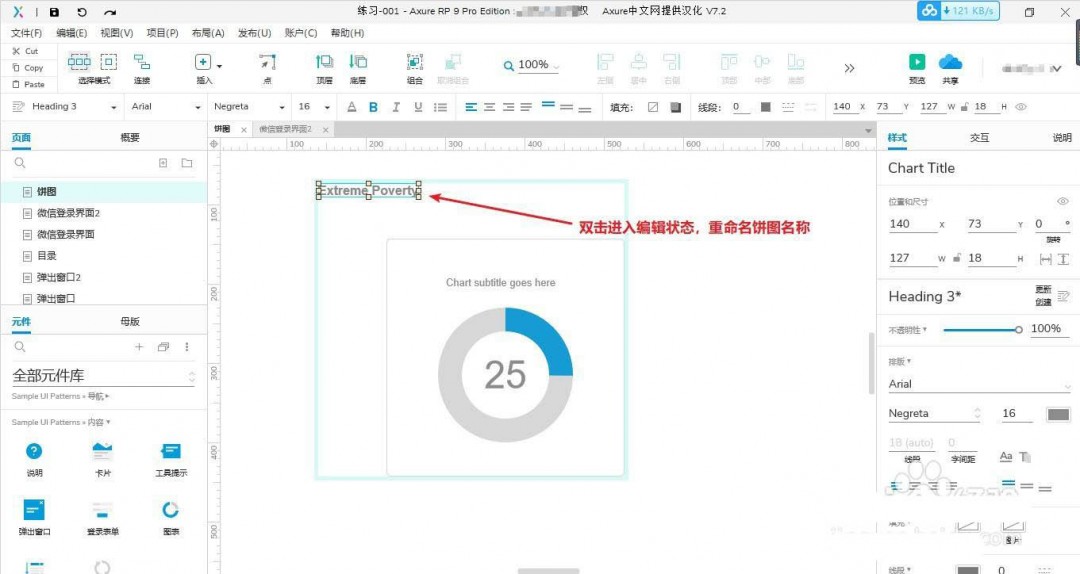Select the Chart (图表) widget icon
The image size is (1080, 574).
[x=170, y=510]
